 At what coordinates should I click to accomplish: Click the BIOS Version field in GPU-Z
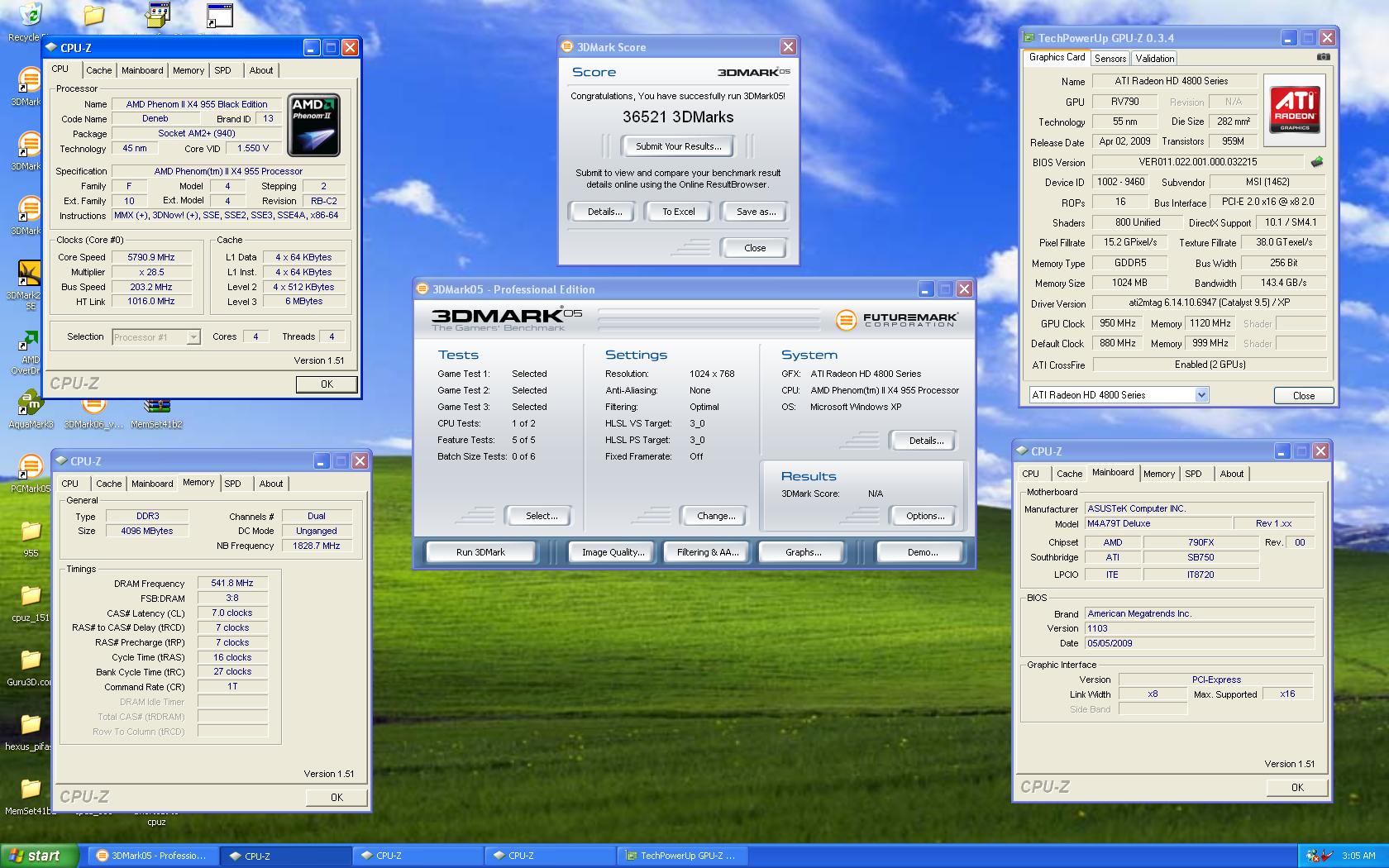point(1197,163)
